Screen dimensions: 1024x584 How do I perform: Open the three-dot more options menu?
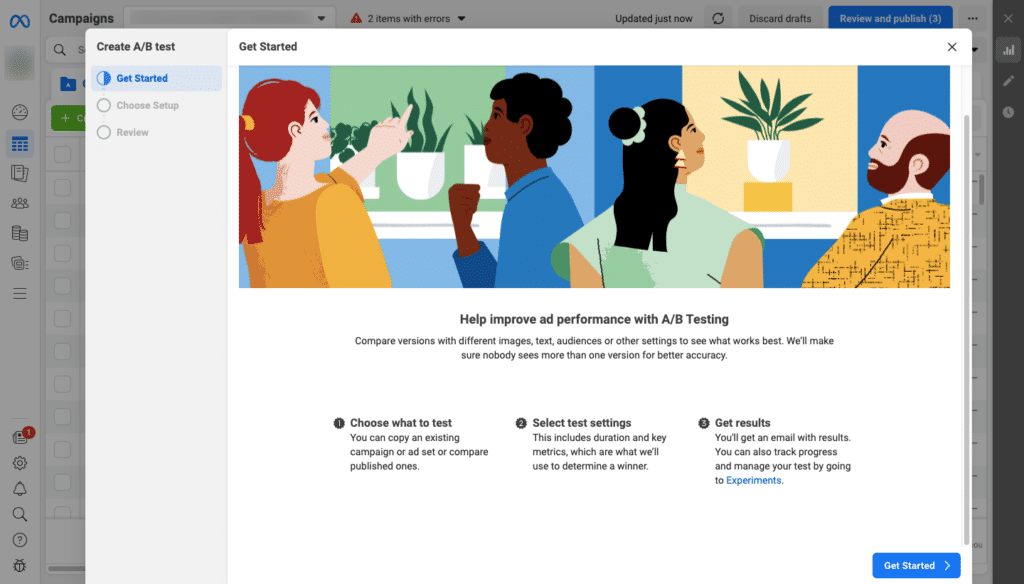point(972,18)
